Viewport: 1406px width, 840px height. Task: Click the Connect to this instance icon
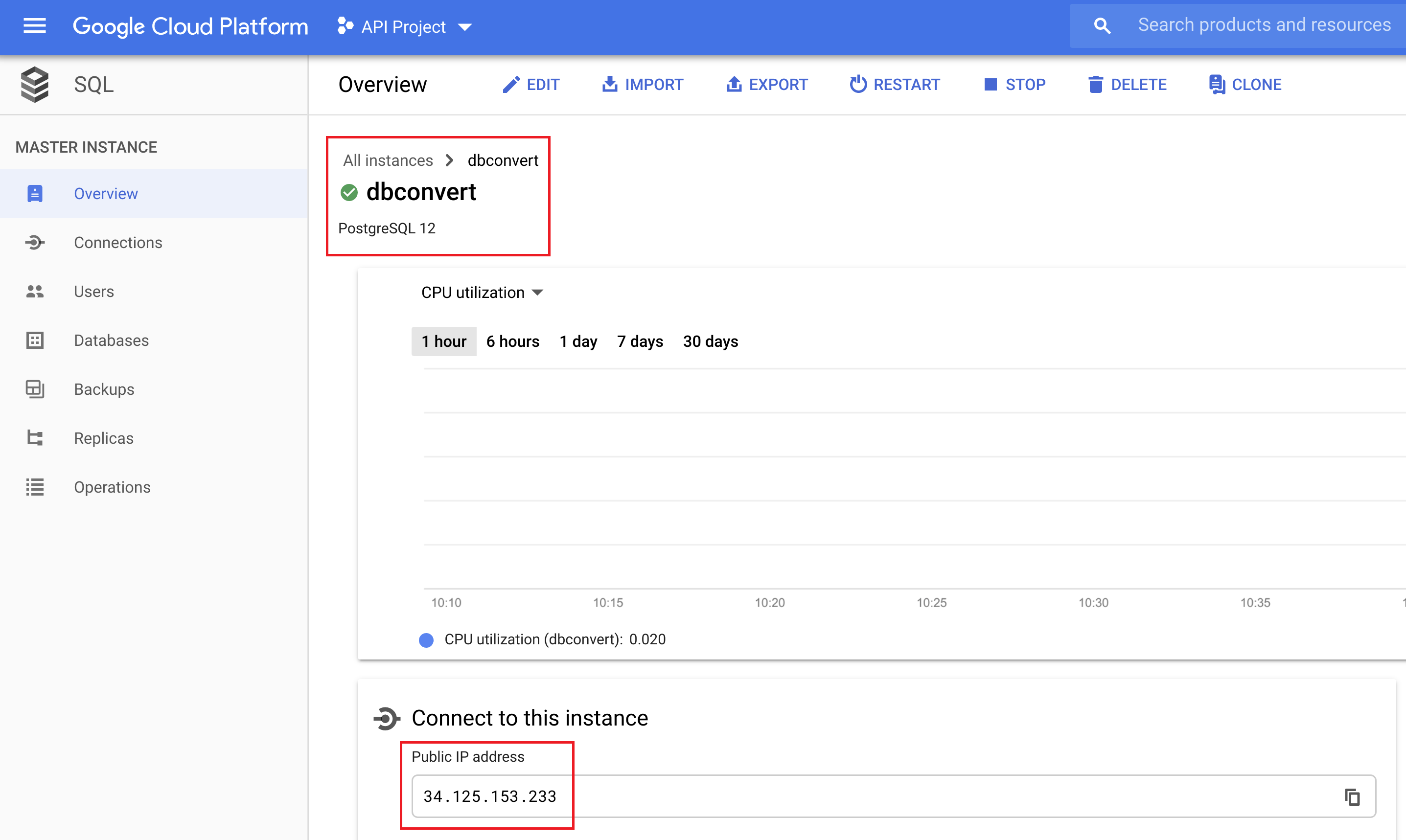click(386, 719)
